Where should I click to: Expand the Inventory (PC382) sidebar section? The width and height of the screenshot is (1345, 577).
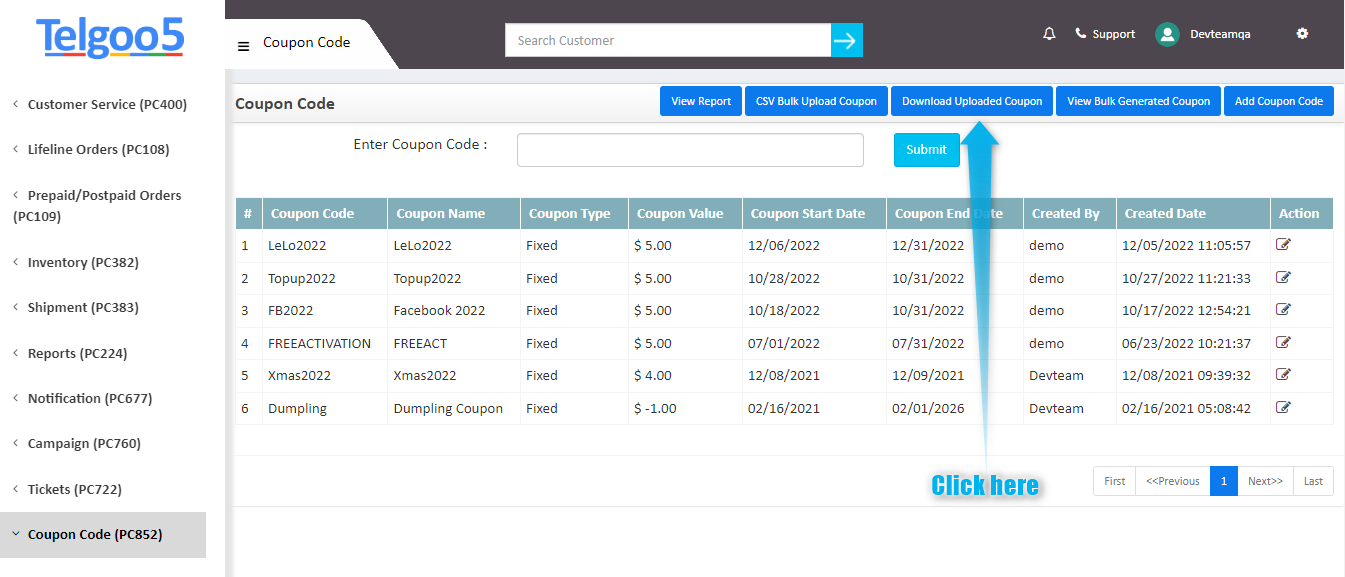[75, 262]
